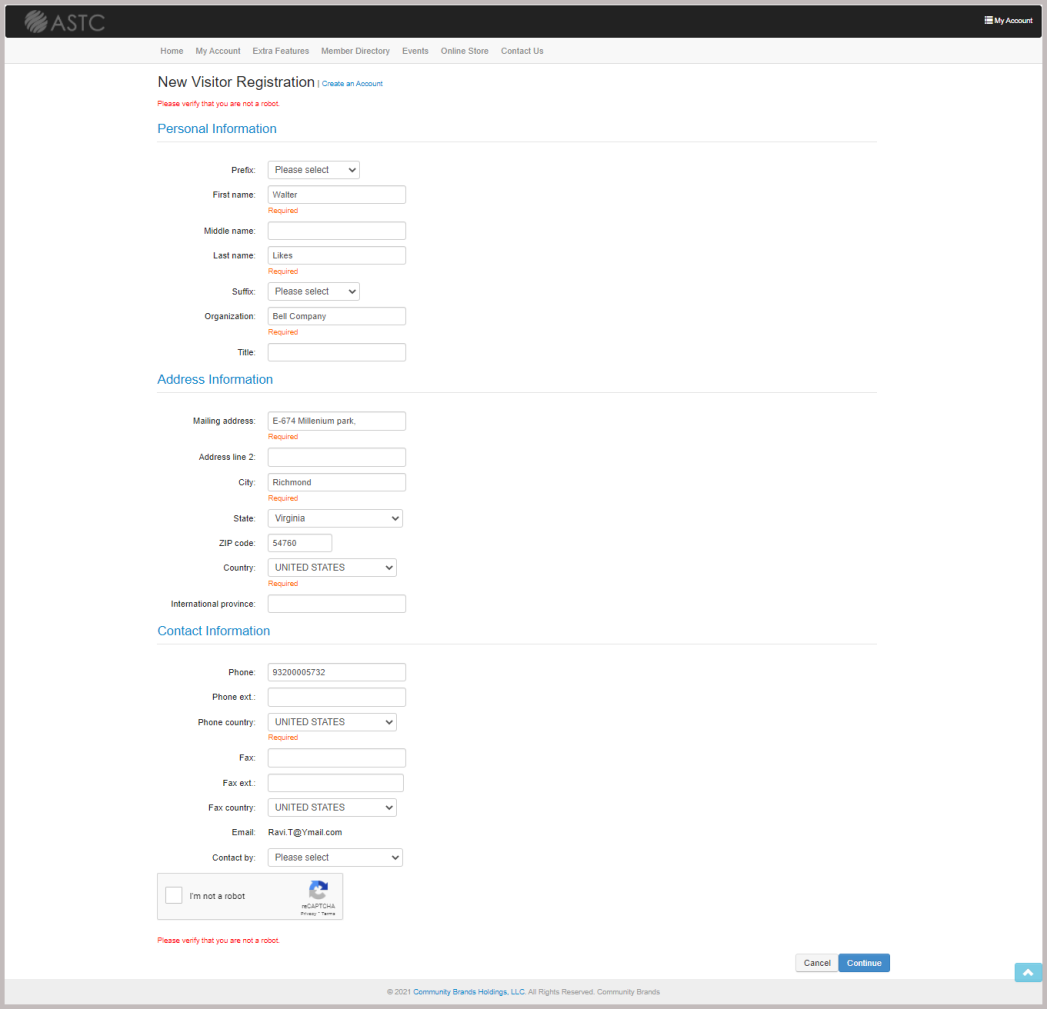Open the Contact by dropdown

(334, 857)
